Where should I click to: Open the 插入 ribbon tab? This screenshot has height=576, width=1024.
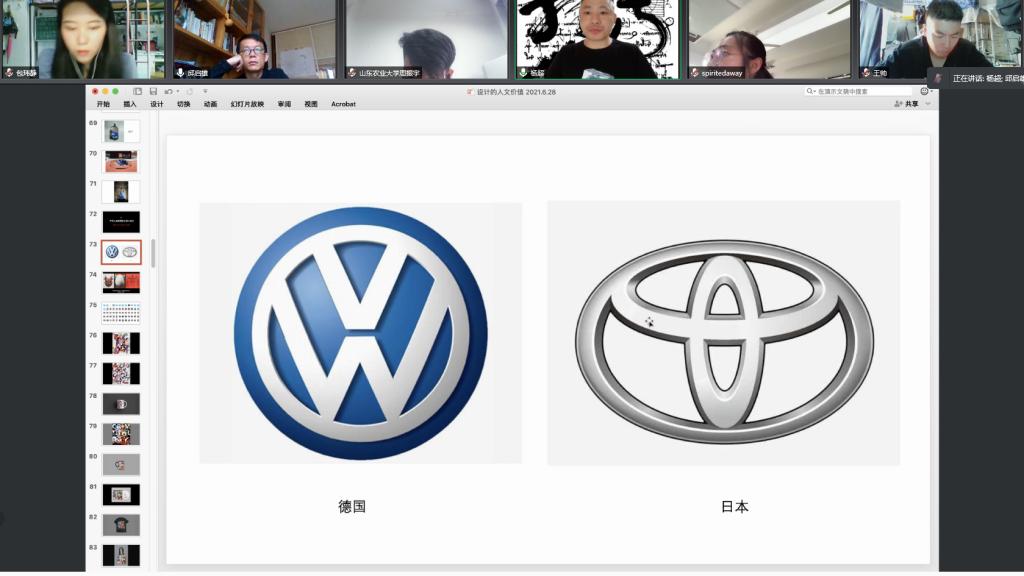130,104
